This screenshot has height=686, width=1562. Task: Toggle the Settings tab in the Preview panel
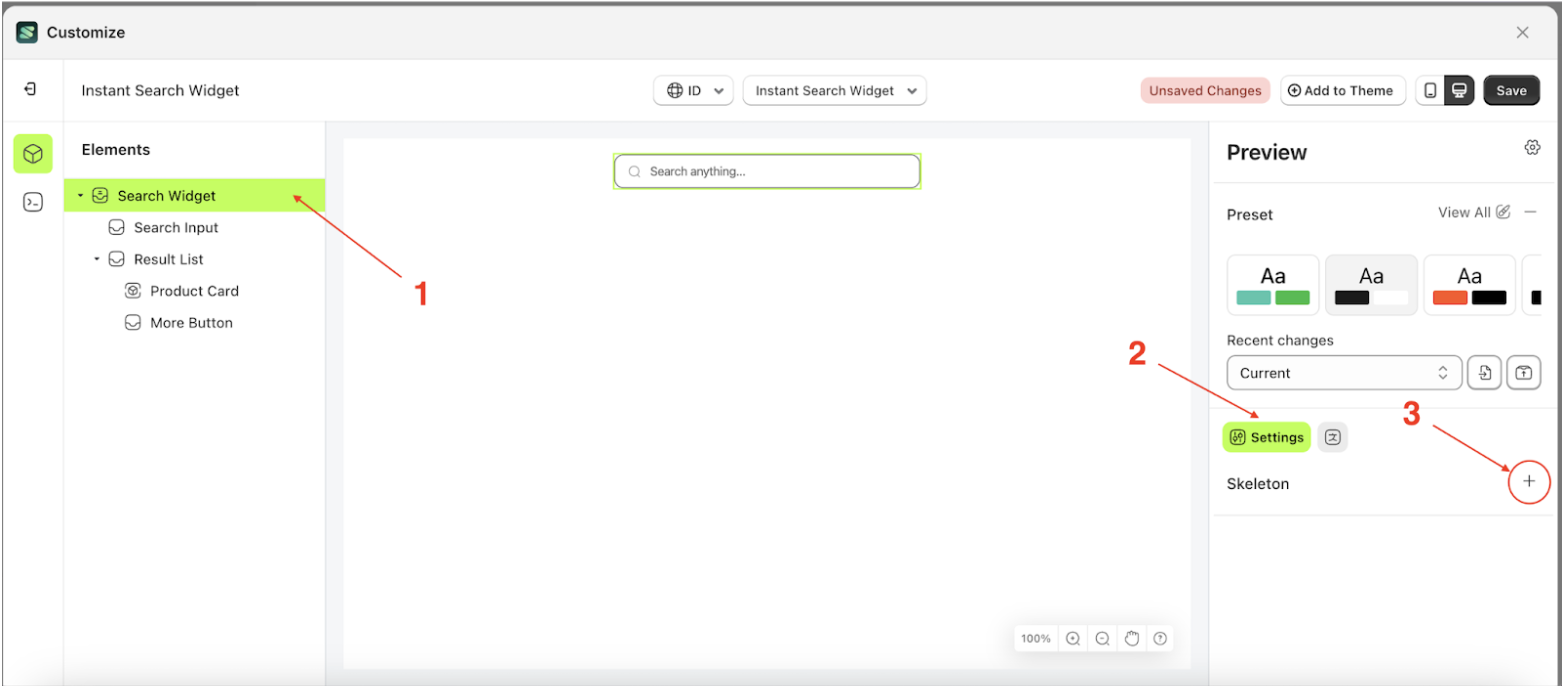point(1265,436)
